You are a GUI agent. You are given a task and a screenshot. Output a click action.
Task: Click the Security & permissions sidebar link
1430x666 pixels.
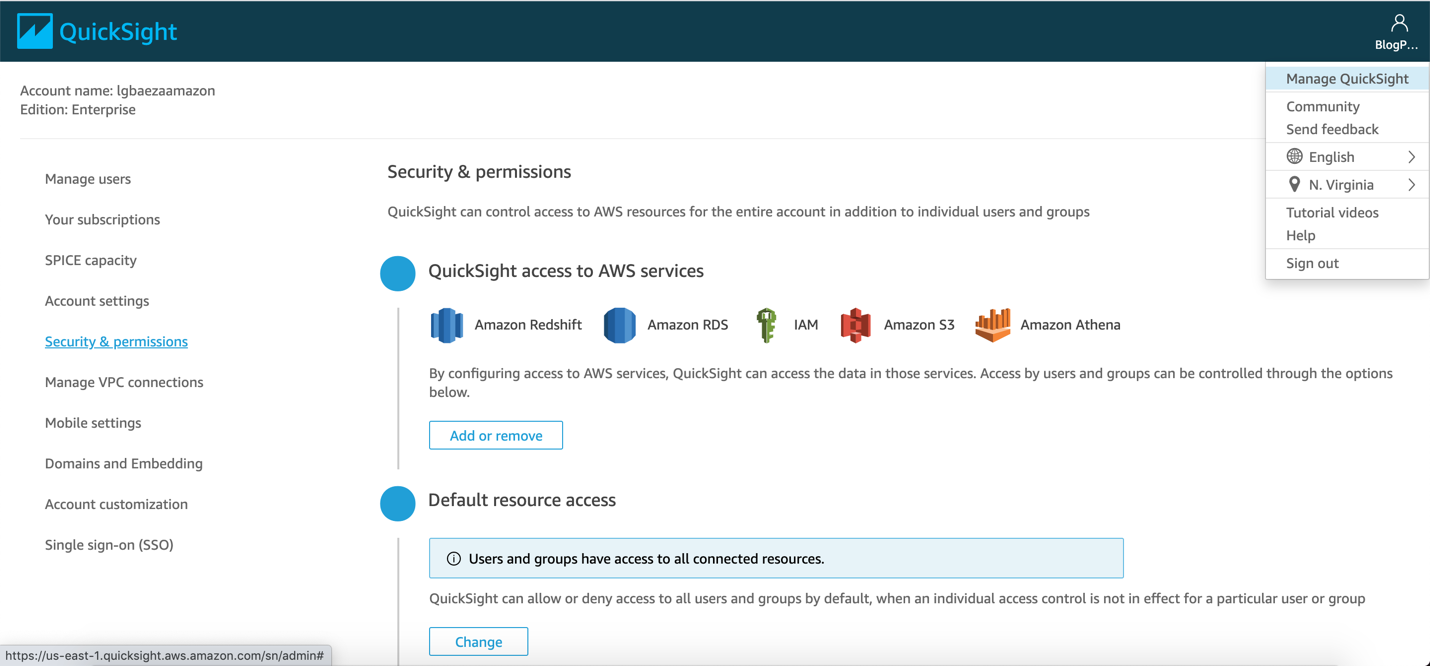(x=116, y=341)
